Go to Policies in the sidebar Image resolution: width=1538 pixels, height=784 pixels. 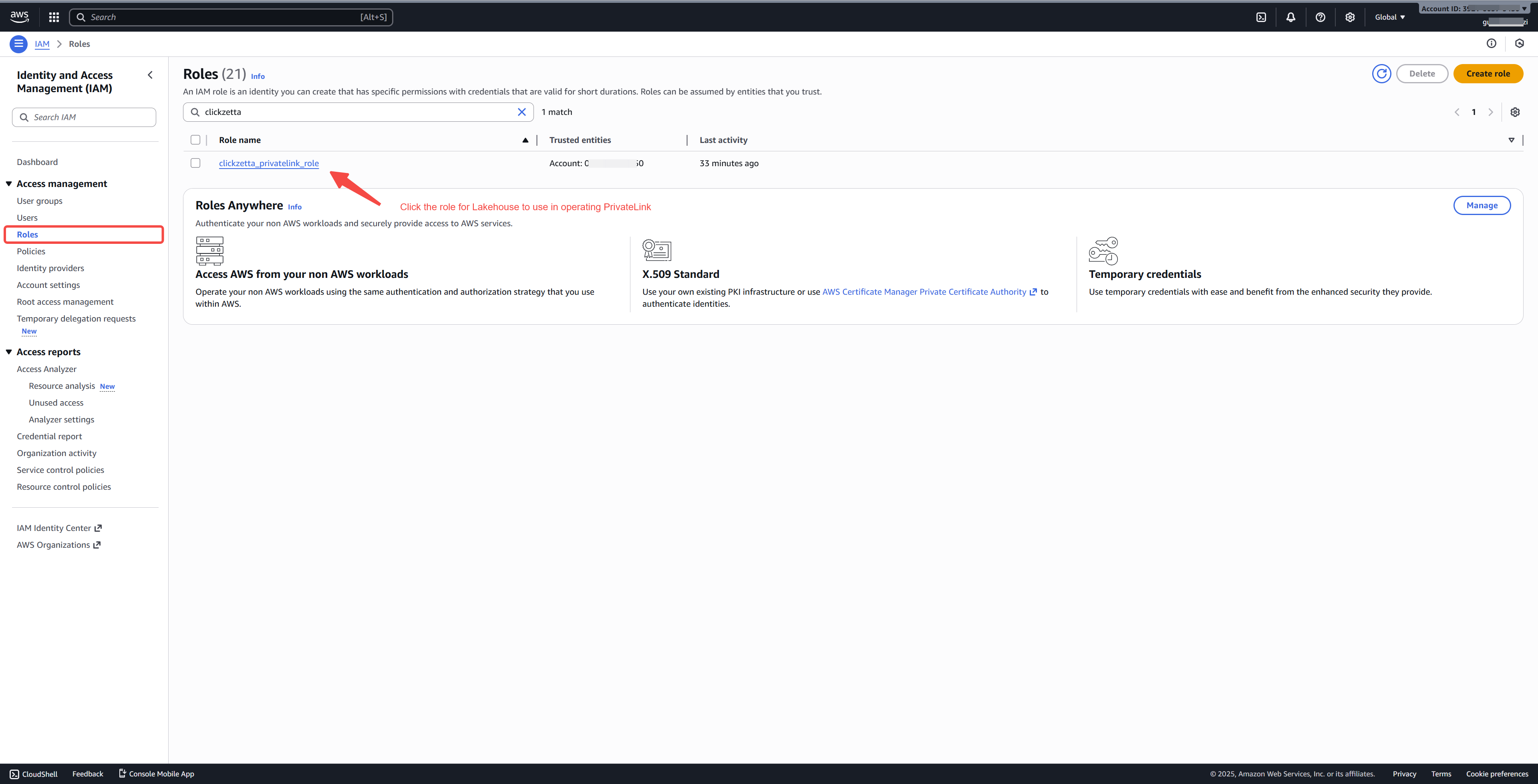31,251
